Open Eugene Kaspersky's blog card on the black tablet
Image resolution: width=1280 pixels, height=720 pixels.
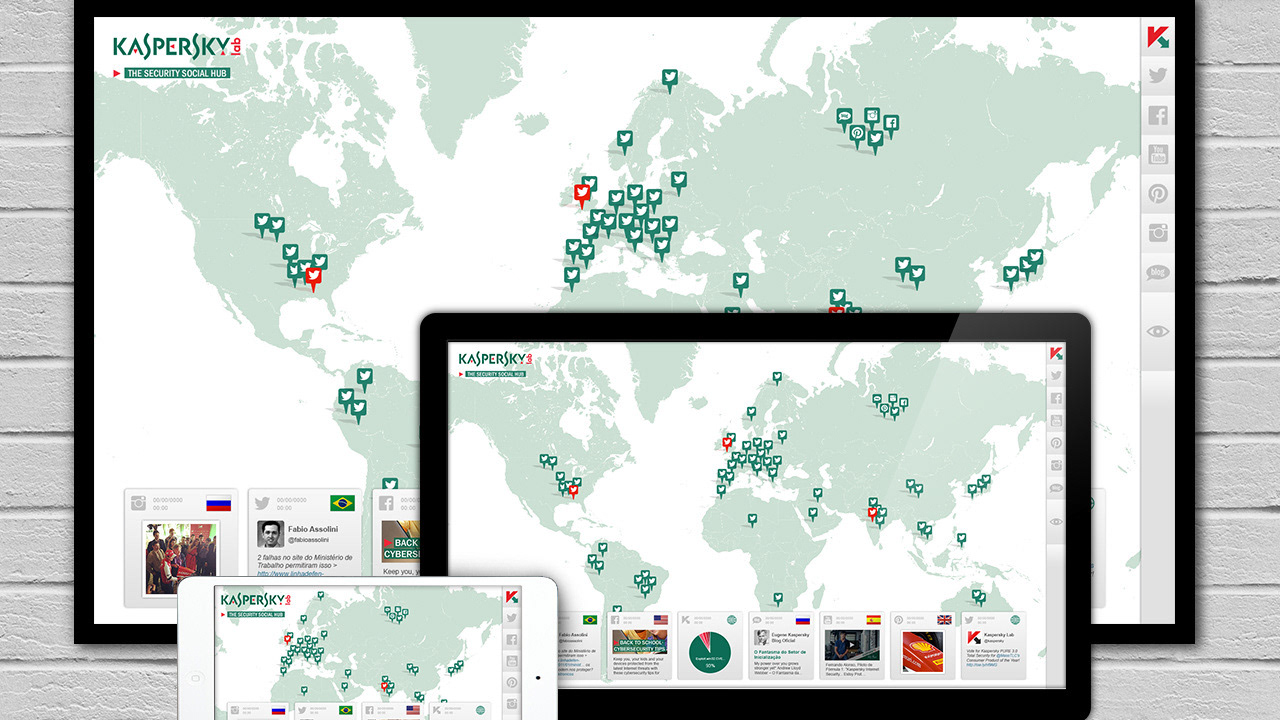pyautogui.click(x=781, y=646)
